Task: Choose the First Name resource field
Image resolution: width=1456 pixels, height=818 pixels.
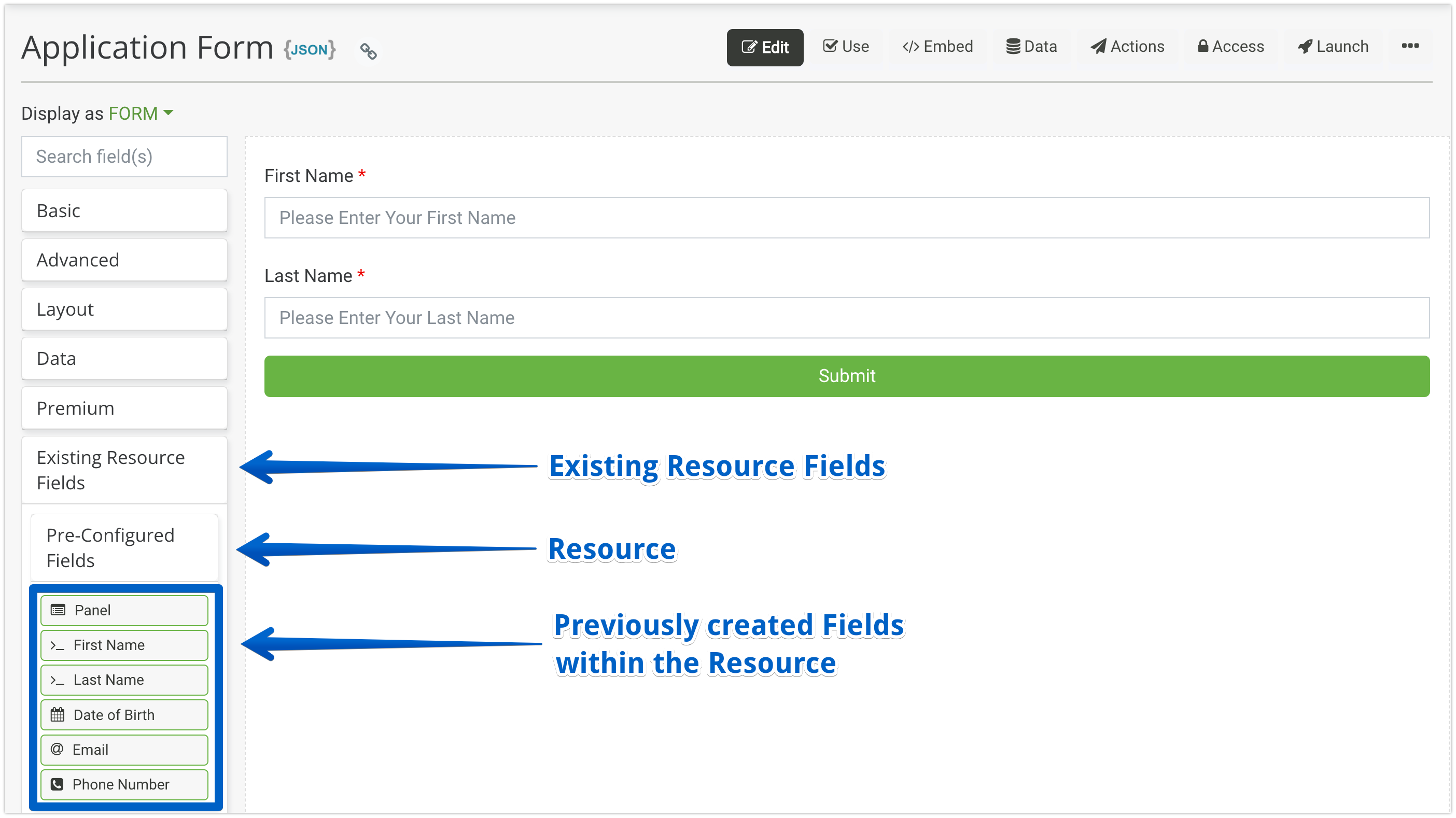Action: 124,645
